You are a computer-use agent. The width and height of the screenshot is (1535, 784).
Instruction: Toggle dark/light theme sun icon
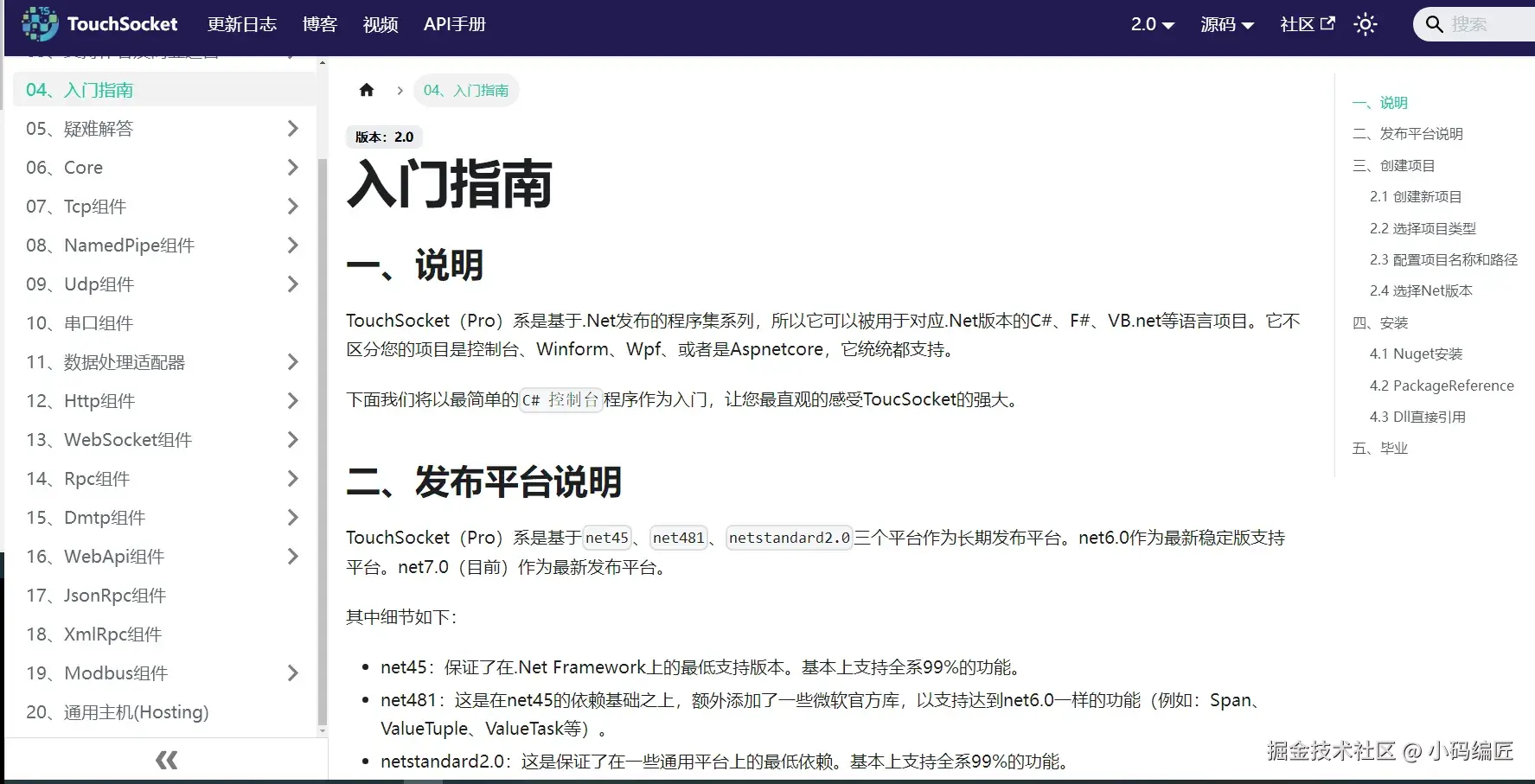1366,24
